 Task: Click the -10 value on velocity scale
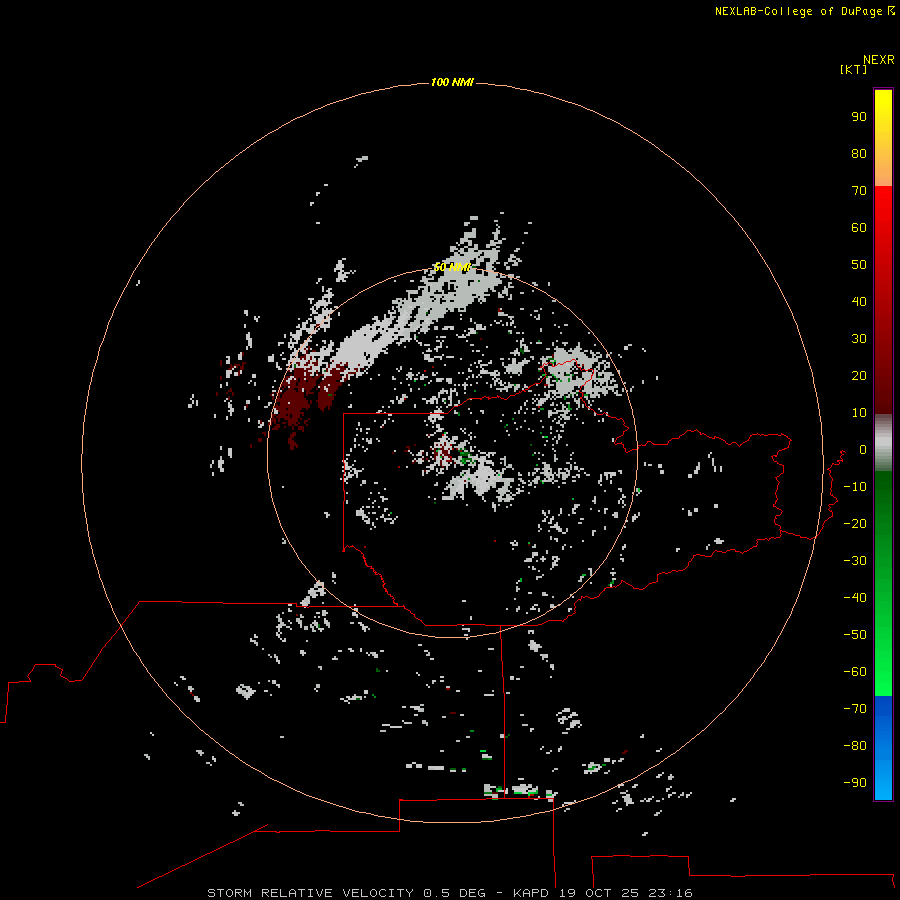pyautogui.click(x=855, y=487)
